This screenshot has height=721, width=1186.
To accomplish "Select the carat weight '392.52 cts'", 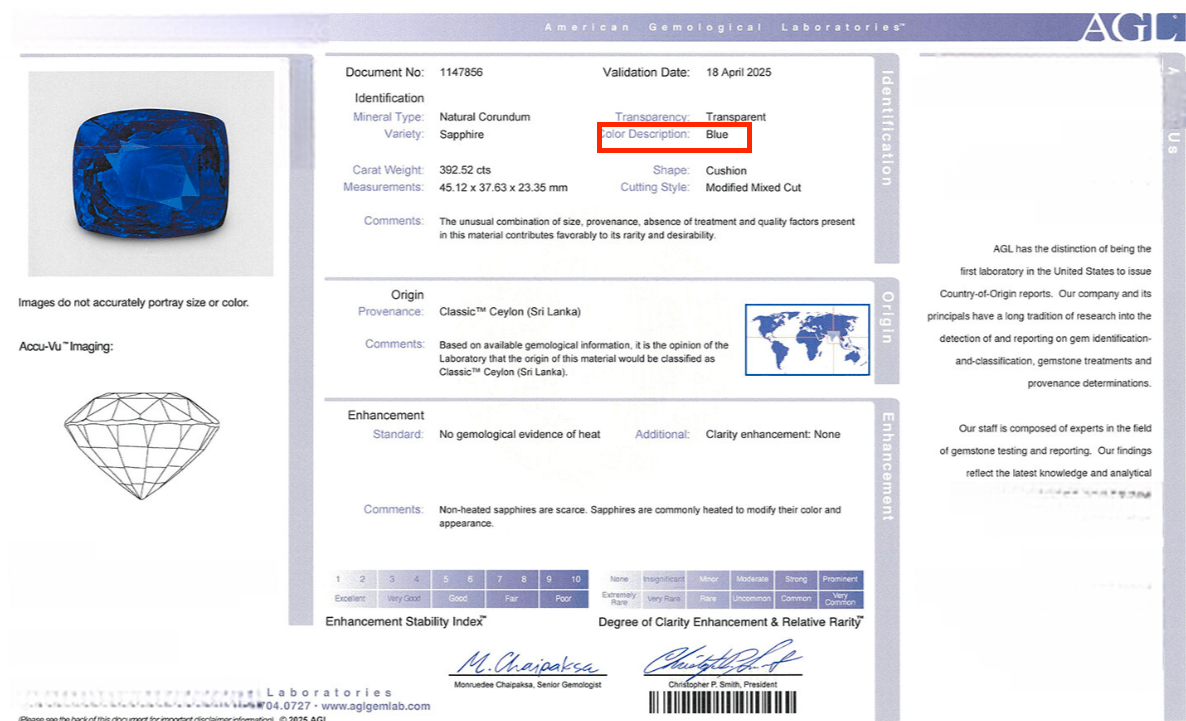I will coord(465,170).
